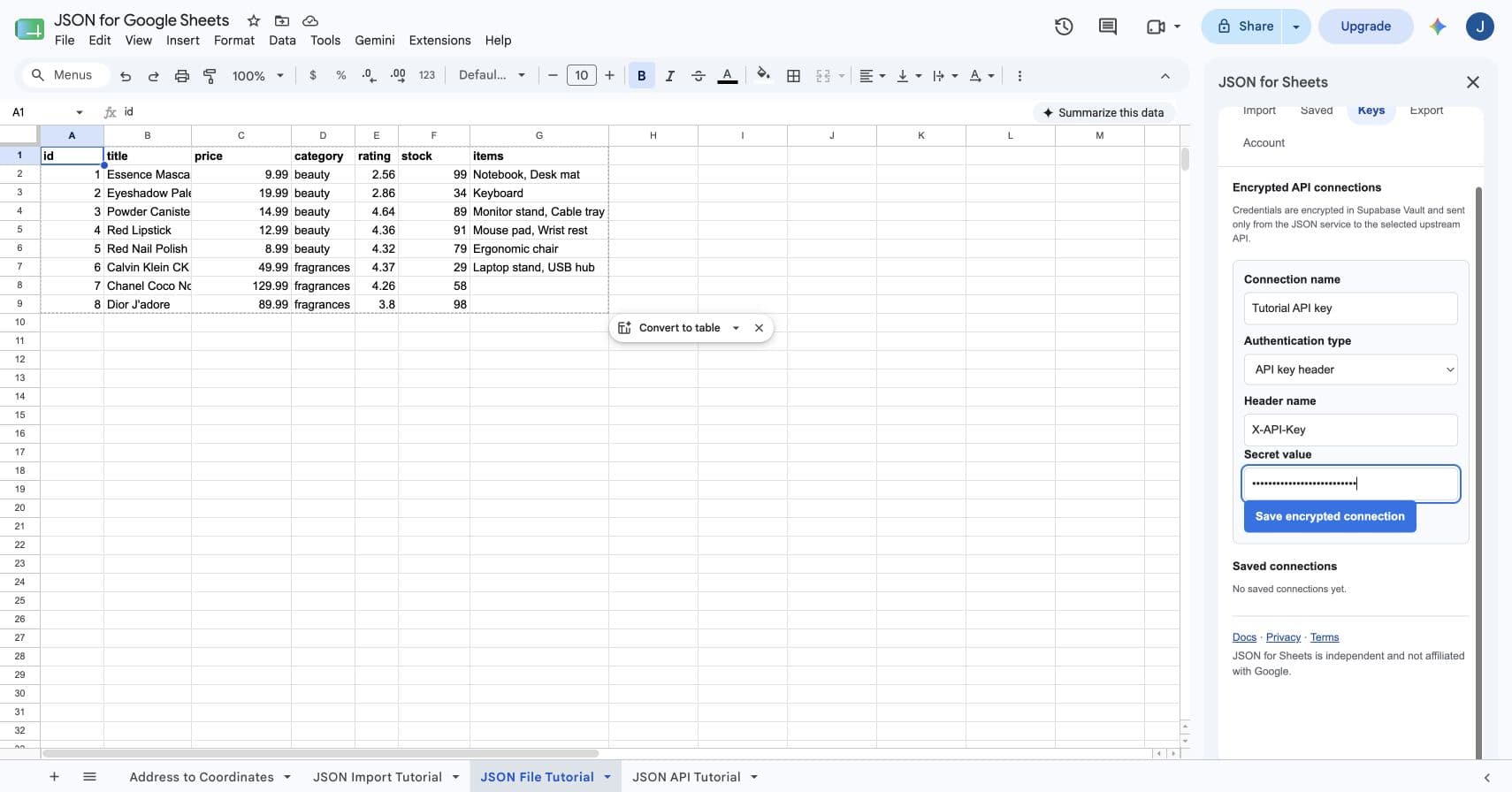1512x792 pixels.
Task: Open comments icon in header
Action: 1107,27
